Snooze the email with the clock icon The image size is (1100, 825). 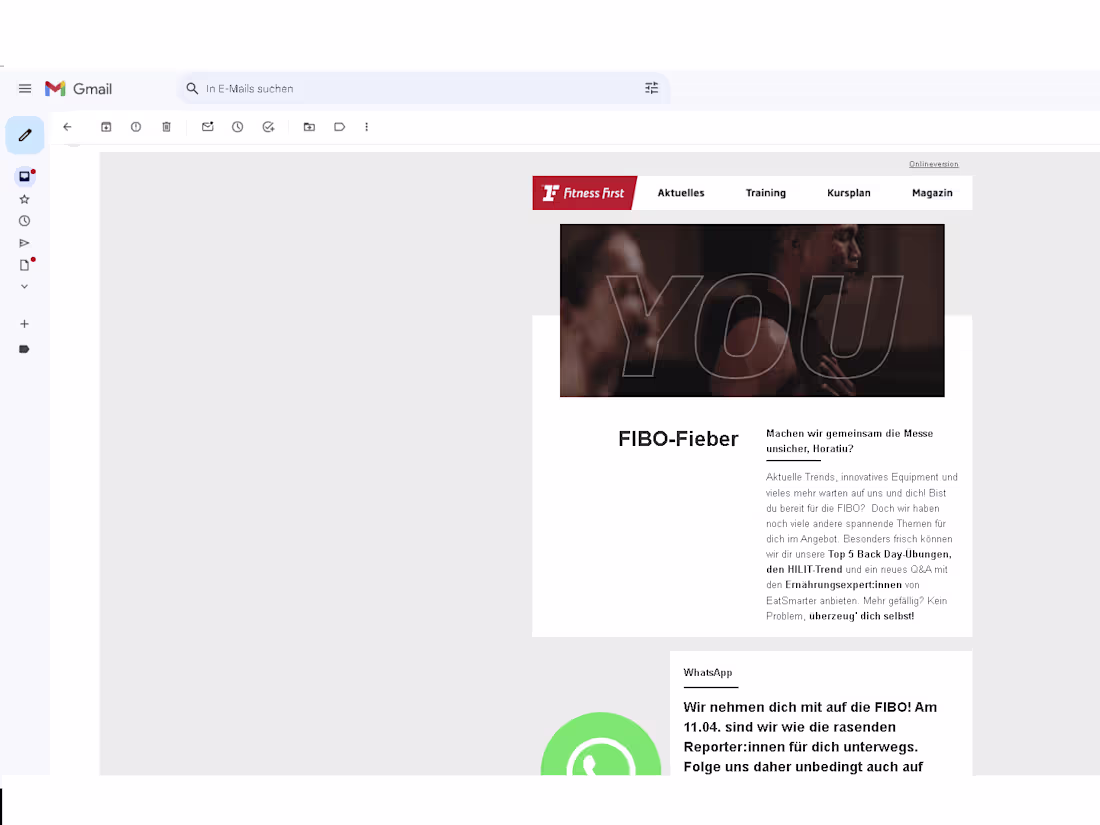(x=237, y=127)
